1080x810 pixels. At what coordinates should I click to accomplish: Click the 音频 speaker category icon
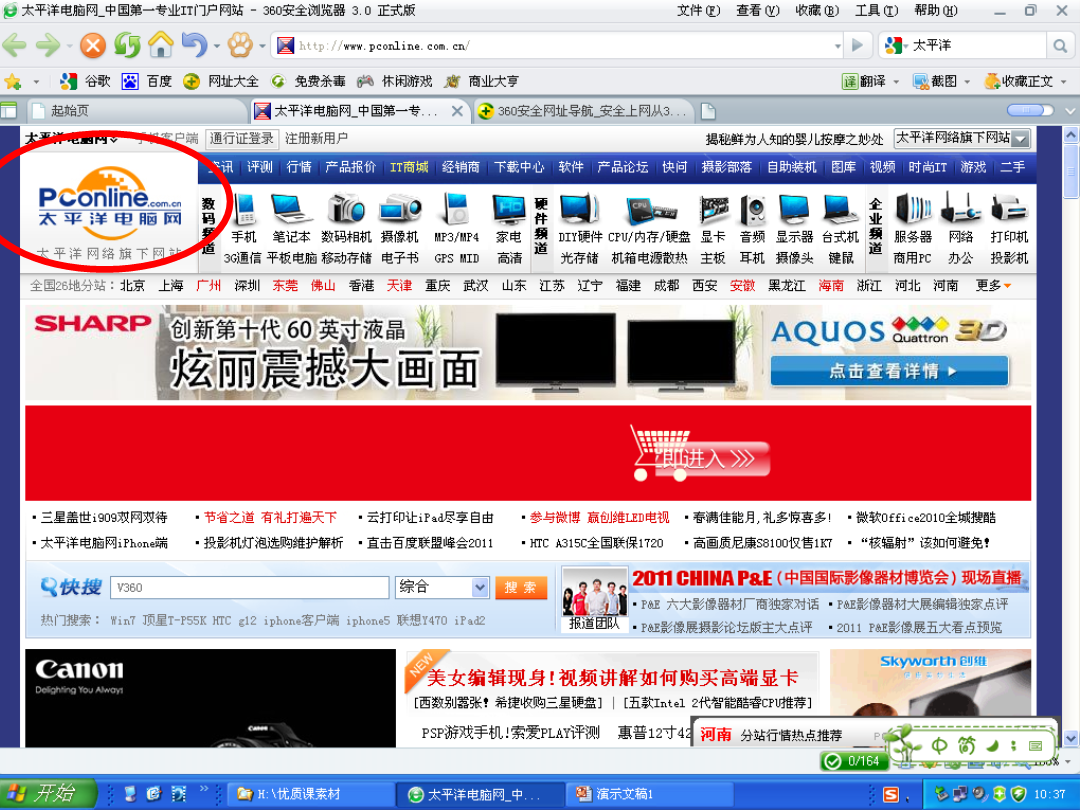tap(753, 207)
